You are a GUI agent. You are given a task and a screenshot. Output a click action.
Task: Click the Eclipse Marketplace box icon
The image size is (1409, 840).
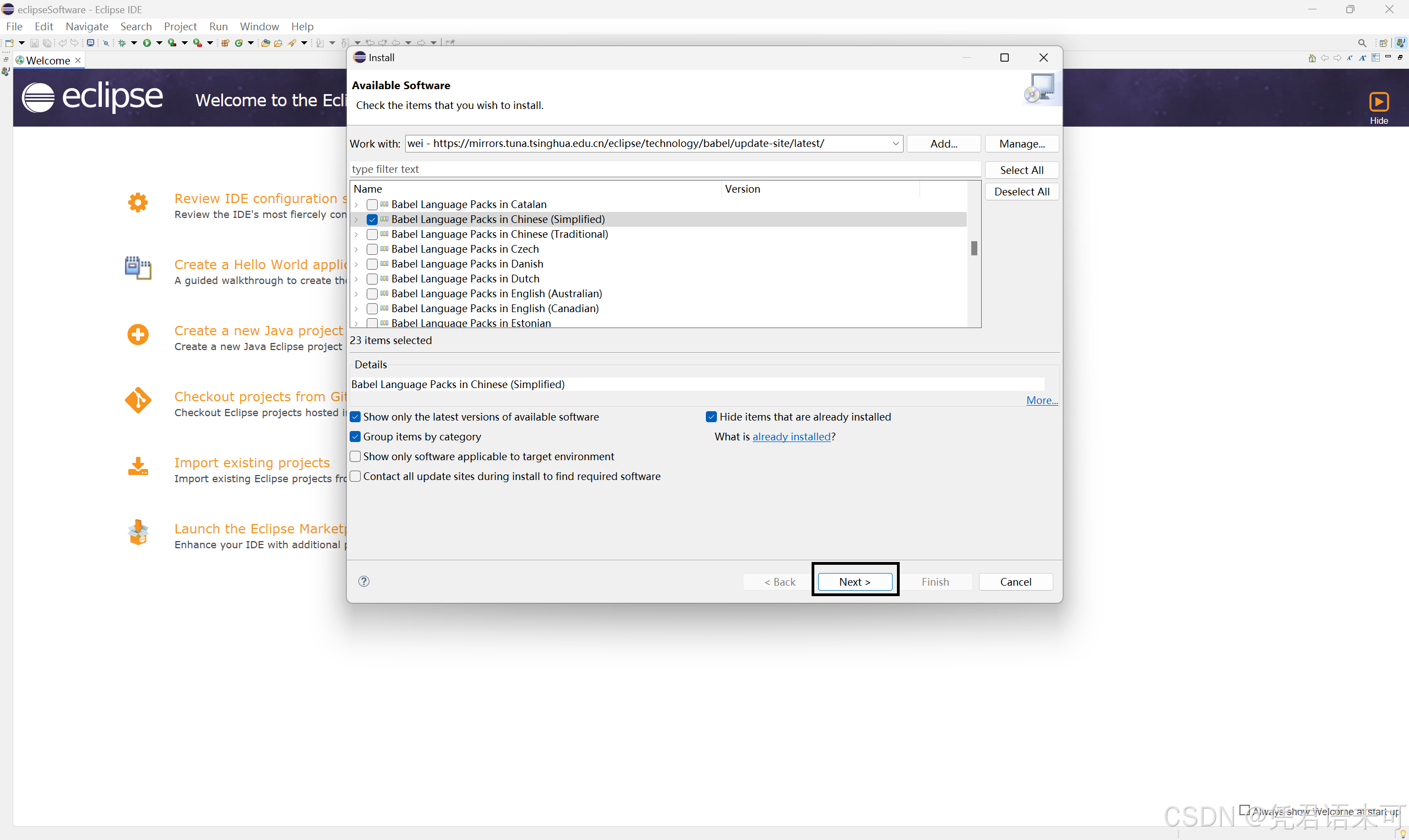(x=138, y=532)
